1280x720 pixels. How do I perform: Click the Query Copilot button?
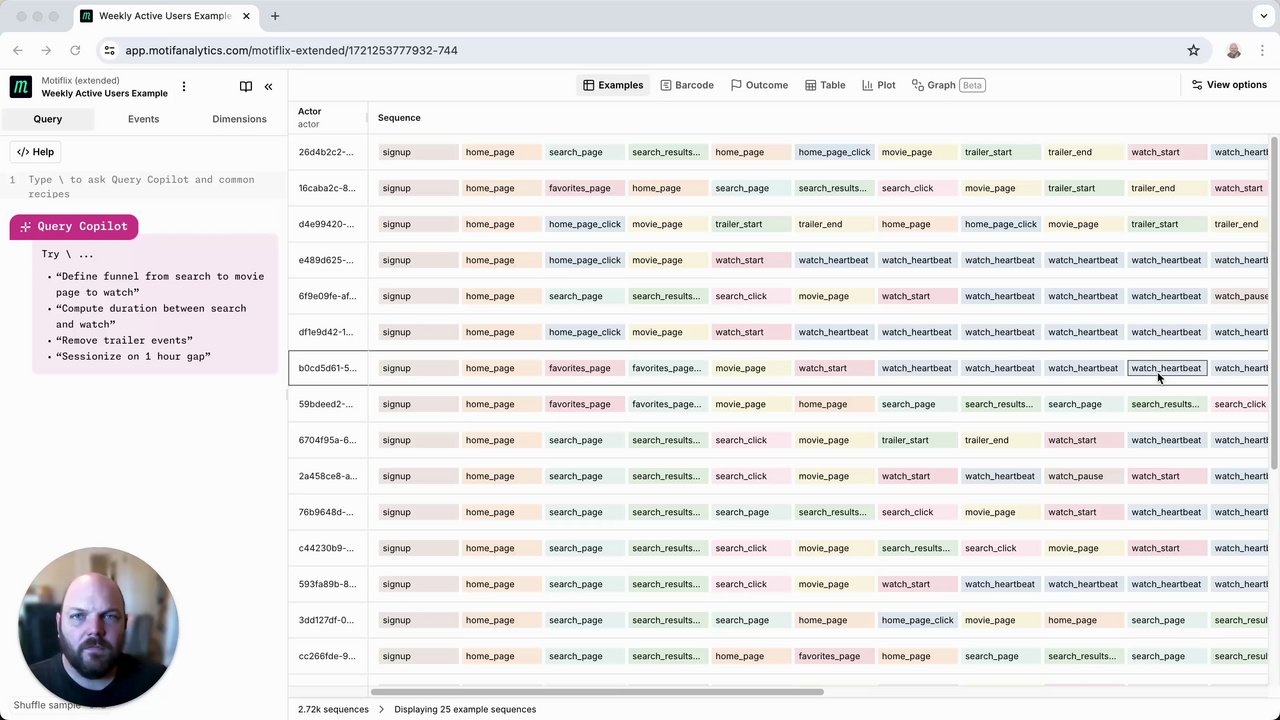(x=74, y=226)
